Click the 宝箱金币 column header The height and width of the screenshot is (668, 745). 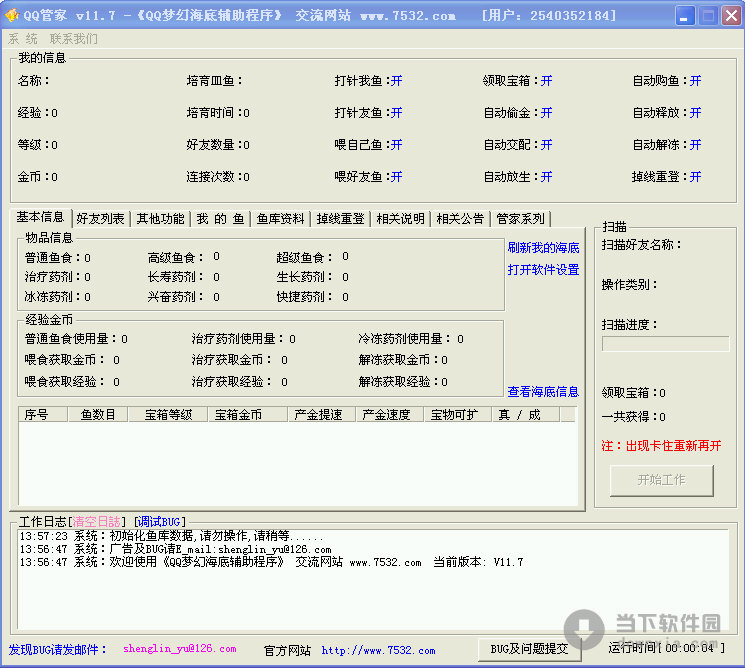pyautogui.click(x=248, y=415)
